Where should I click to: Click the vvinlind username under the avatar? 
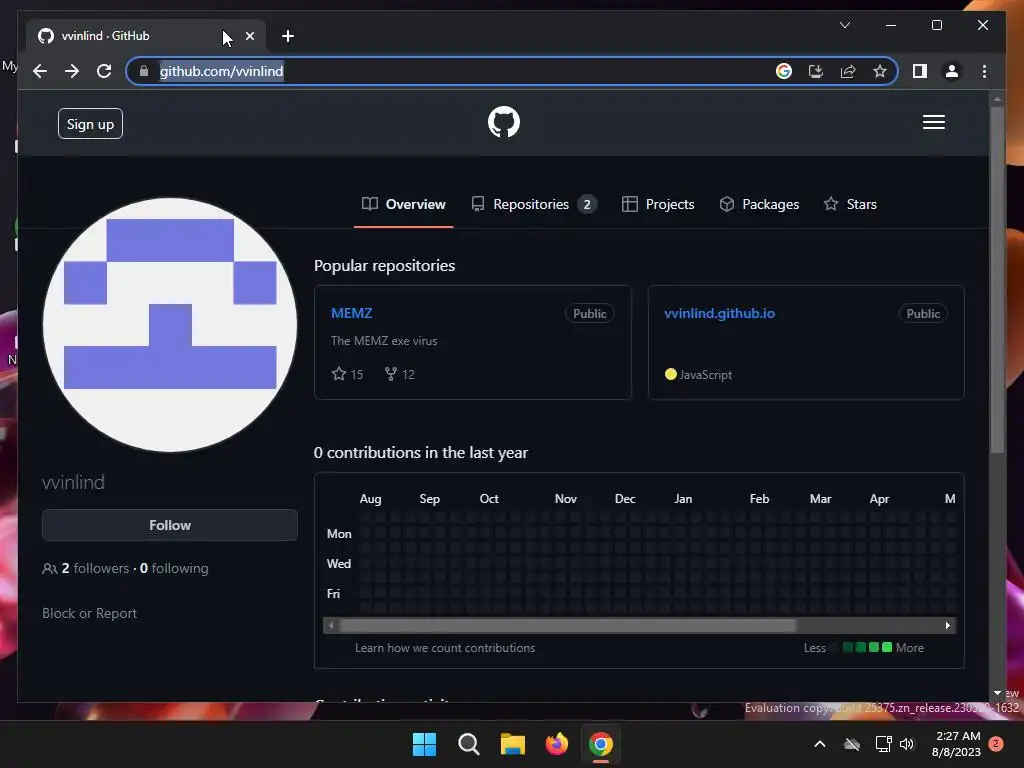[x=73, y=482]
